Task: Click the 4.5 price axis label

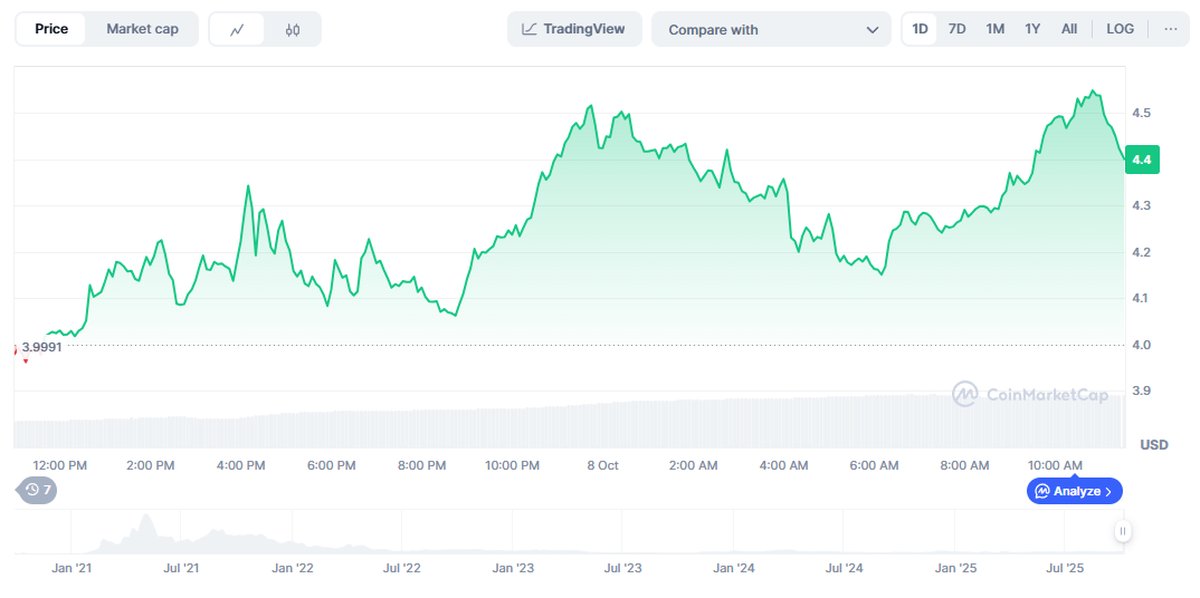Action: pyautogui.click(x=1141, y=113)
